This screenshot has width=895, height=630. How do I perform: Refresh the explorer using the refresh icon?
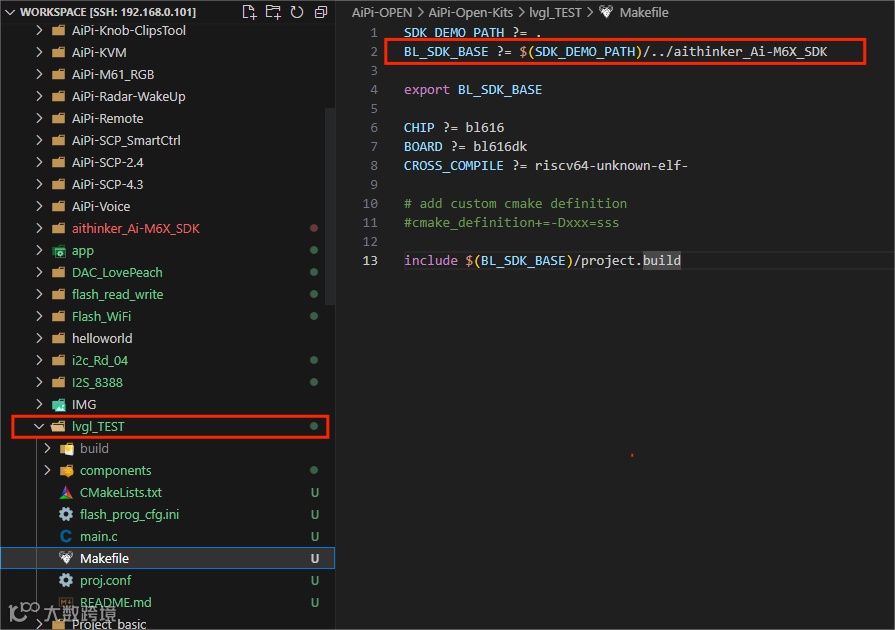[x=297, y=12]
